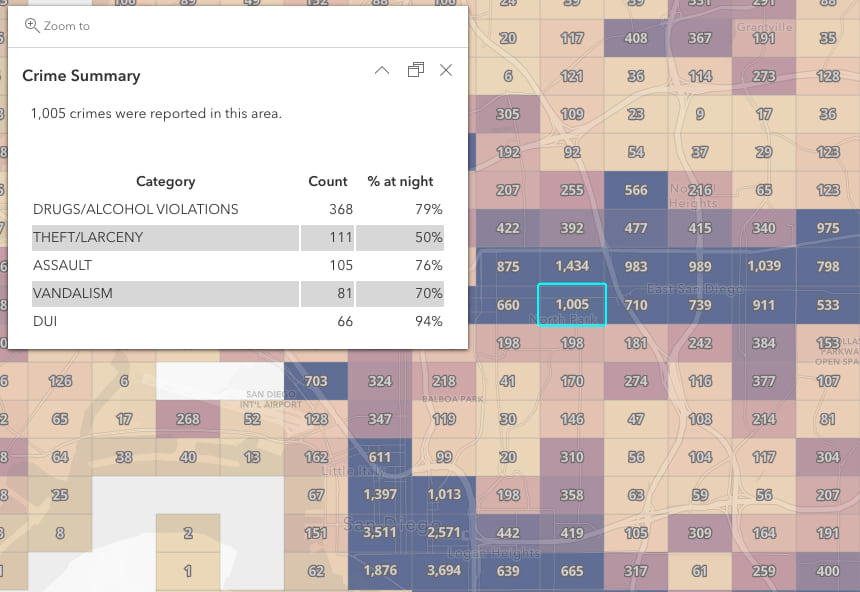The width and height of the screenshot is (860, 592).
Task: Click the Count column header
Action: [x=327, y=181]
